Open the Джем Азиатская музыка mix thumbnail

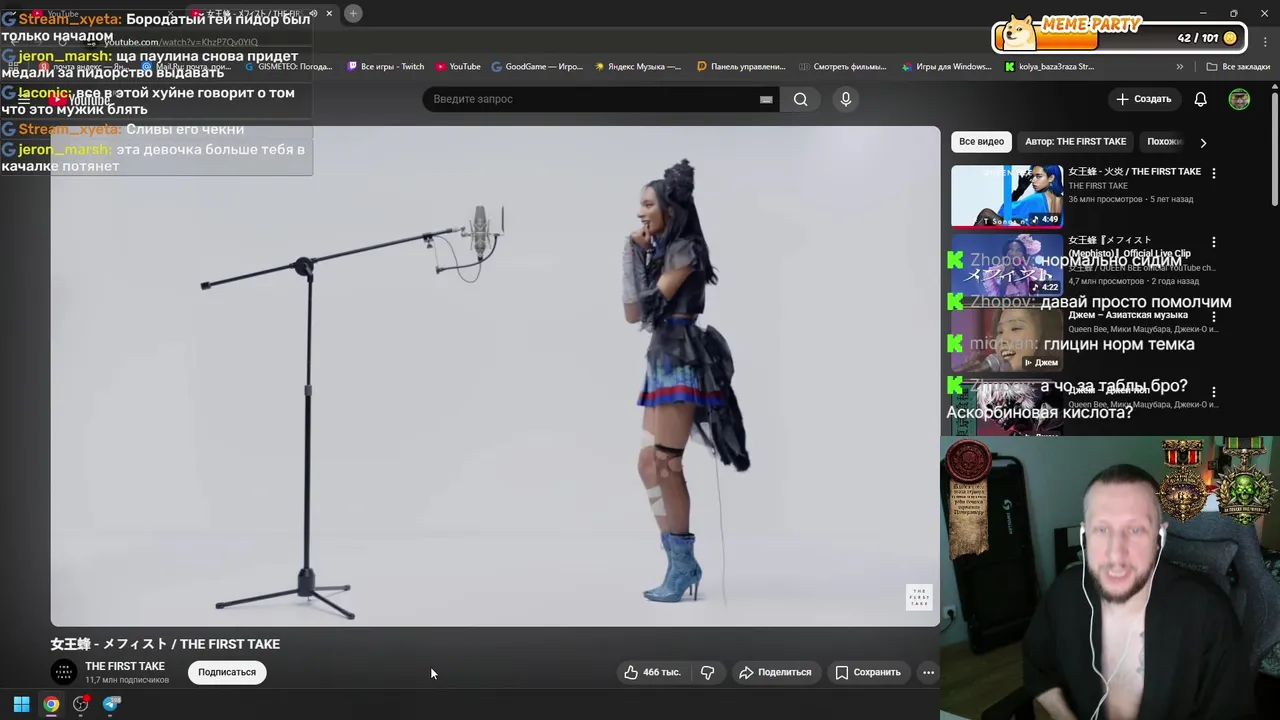click(1006, 340)
